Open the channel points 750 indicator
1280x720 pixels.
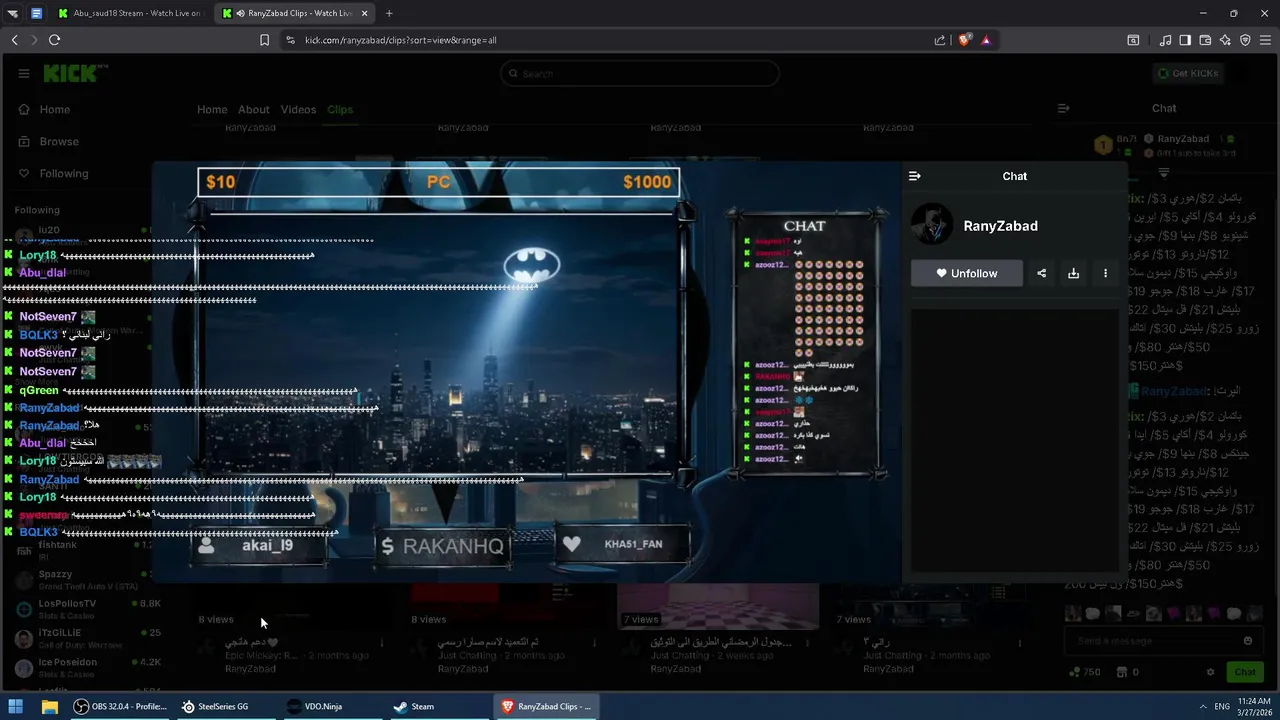tap(1085, 672)
